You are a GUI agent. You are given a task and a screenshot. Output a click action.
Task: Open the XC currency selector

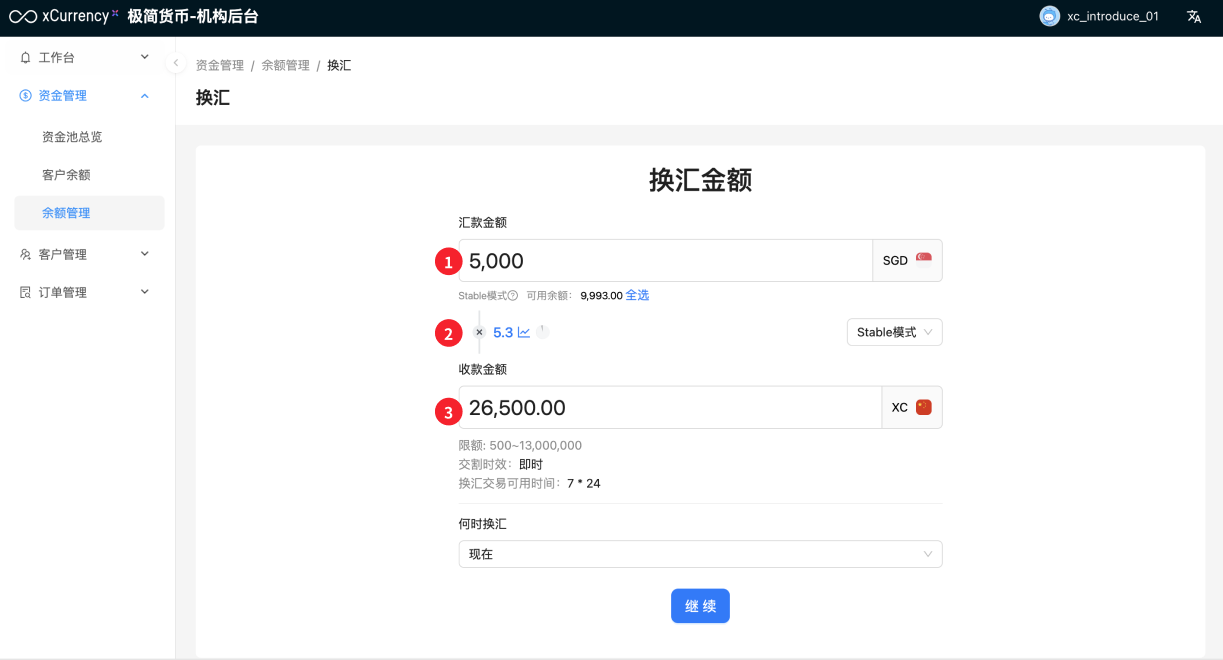912,407
